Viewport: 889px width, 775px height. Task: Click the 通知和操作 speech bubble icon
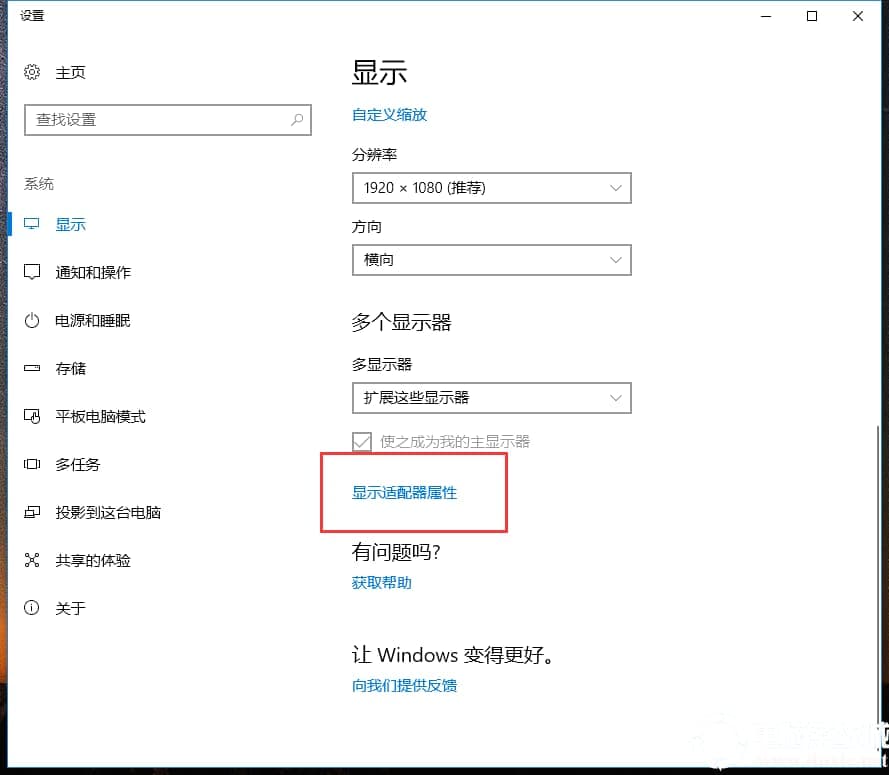(30, 272)
